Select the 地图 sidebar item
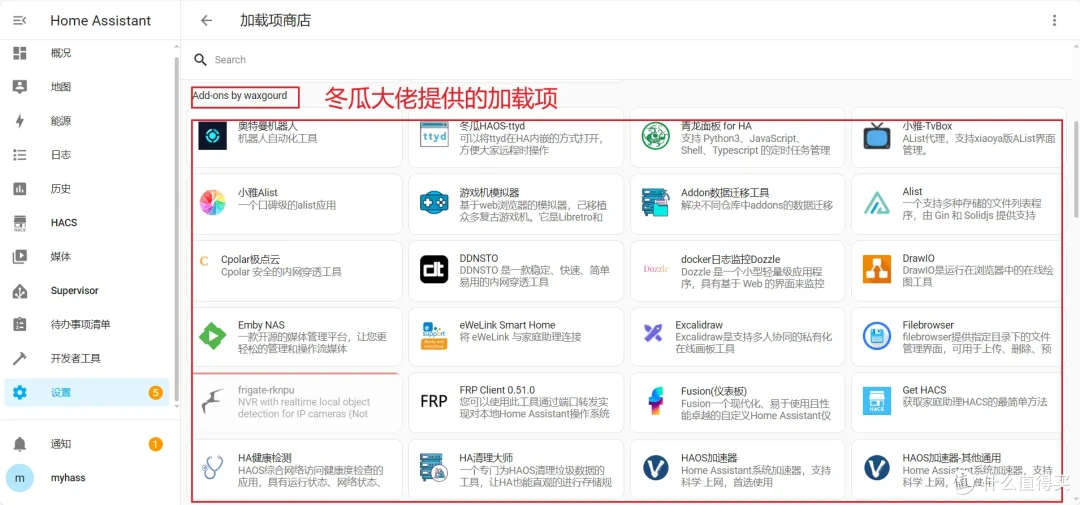Image resolution: width=1080 pixels, height=505 pixels. [87, 87]
